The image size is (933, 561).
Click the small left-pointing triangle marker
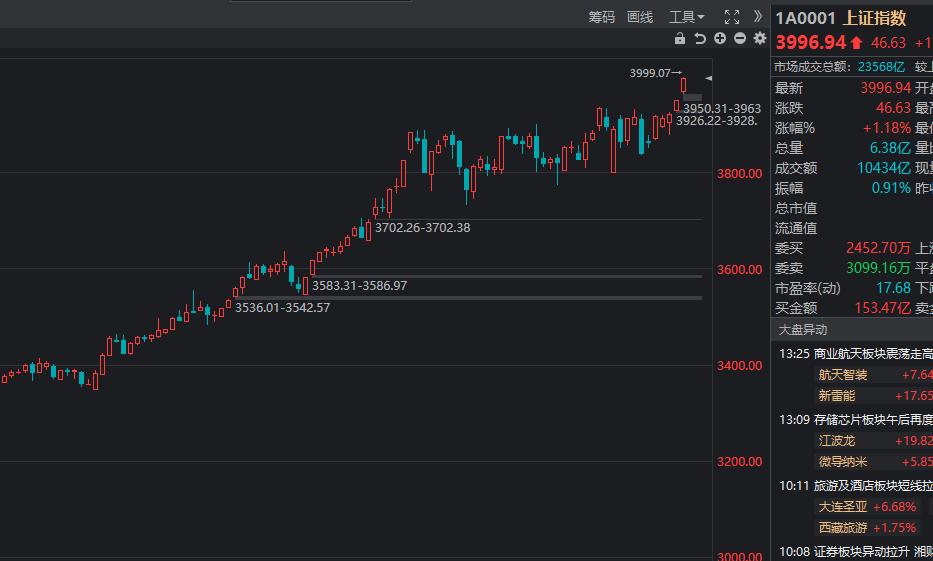click(x=708, y=78)
